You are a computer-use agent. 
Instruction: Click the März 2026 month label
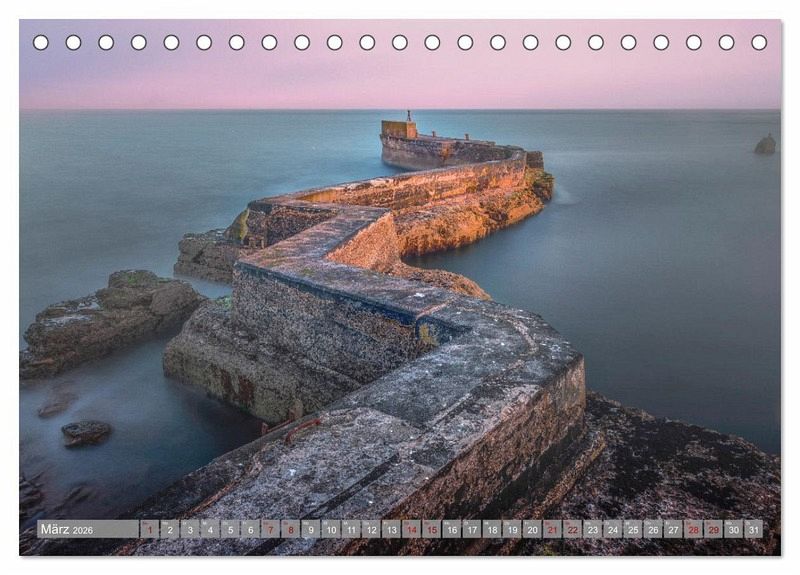[x=67, y=529]
